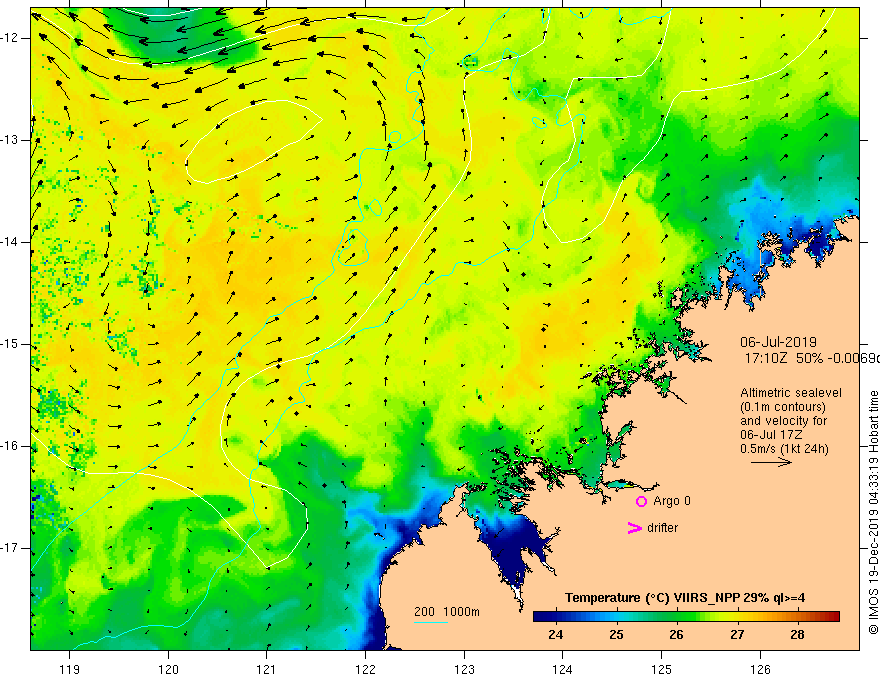Click the '0.5m/s (1kt 24h)' scale text
880x680 pixels.
(785, 449)
